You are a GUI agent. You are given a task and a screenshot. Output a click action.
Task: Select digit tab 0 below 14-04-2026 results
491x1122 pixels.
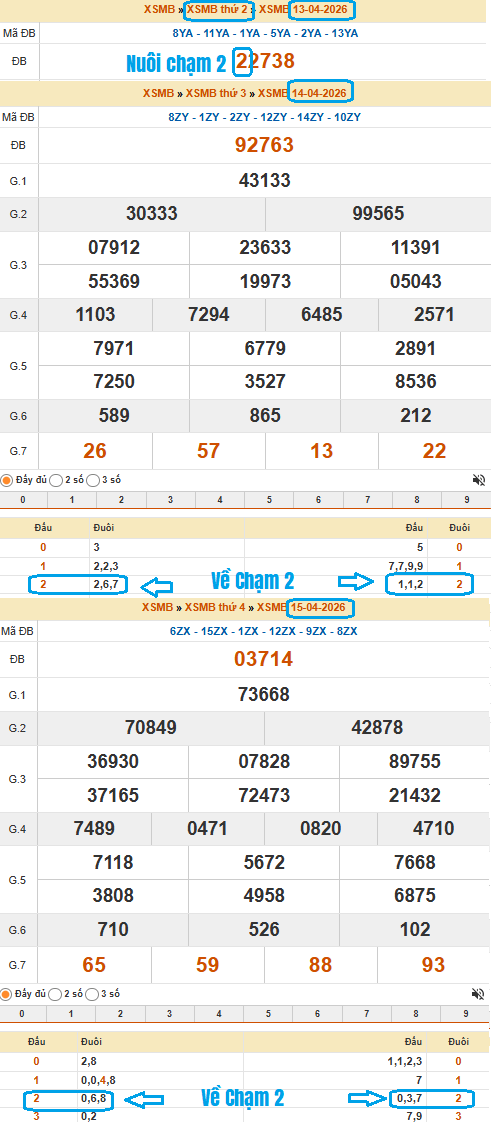tap(23, 499)
